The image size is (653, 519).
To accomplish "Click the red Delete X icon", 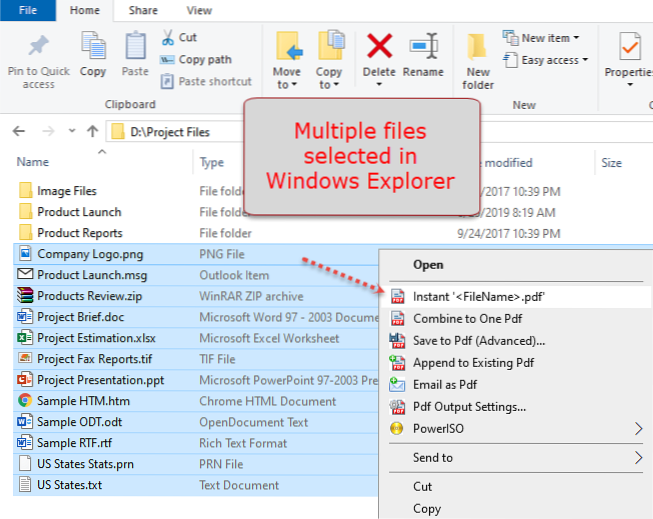I will point(379,47).
